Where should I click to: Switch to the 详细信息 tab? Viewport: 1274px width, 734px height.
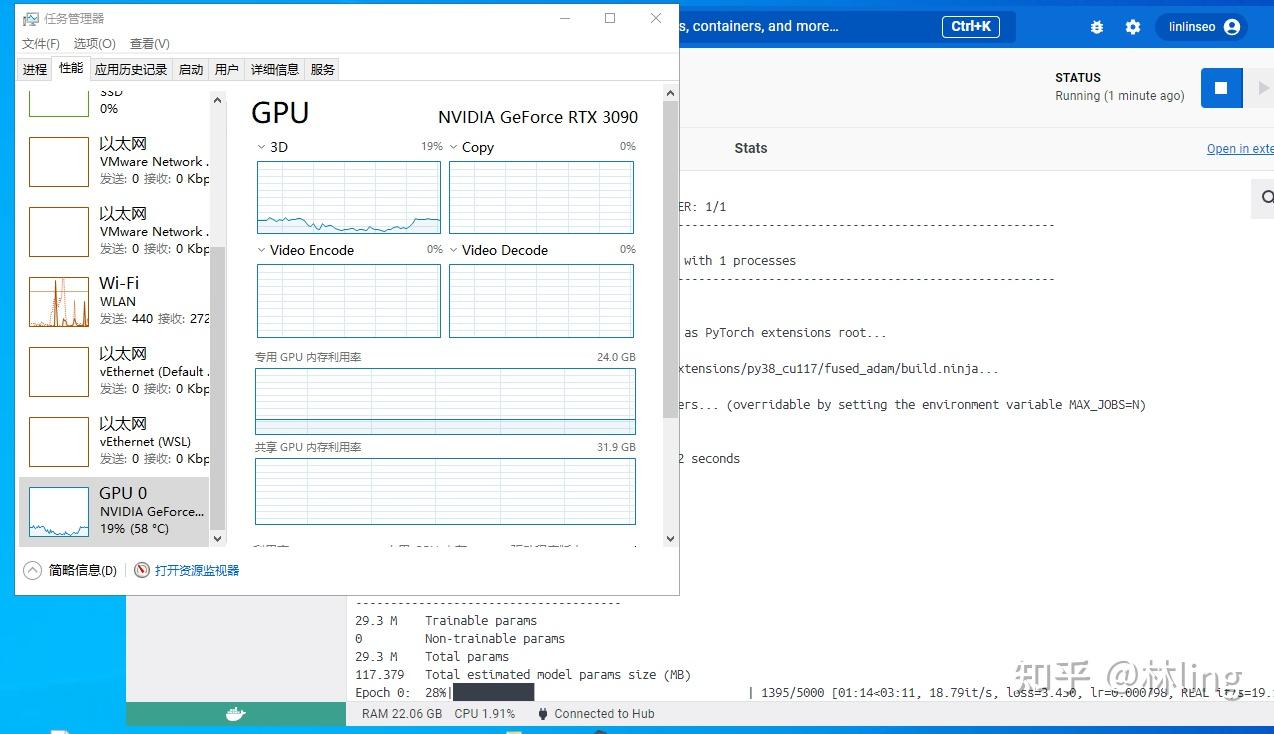275,69
